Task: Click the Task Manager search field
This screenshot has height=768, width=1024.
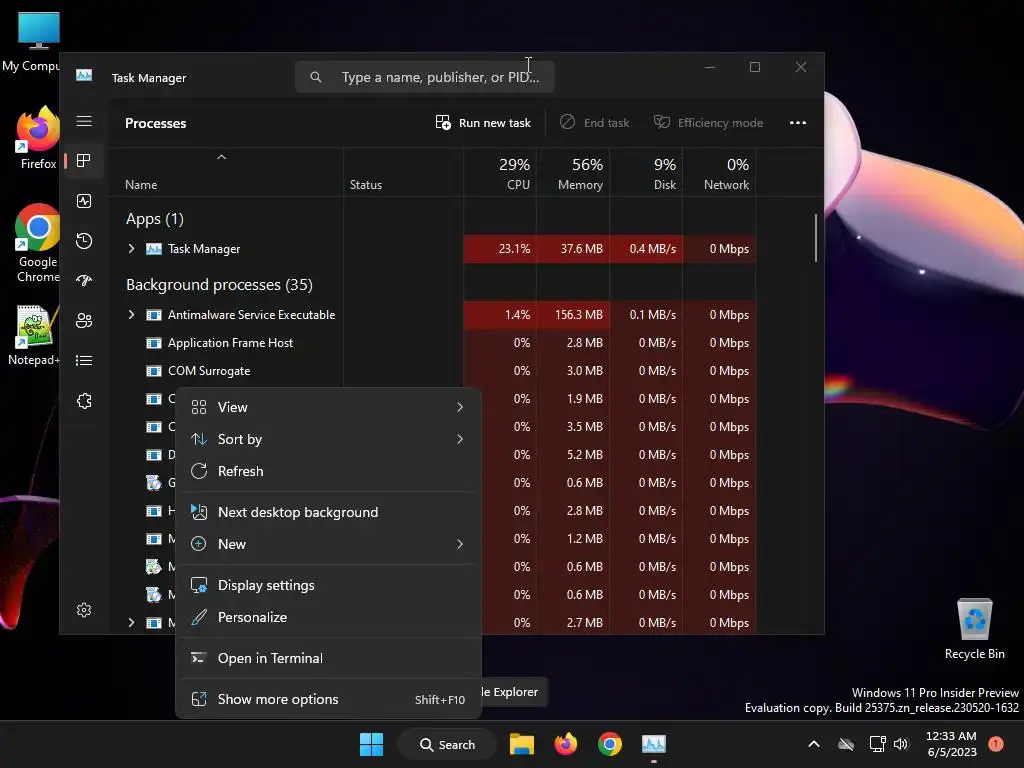Action: coord(424,77)
